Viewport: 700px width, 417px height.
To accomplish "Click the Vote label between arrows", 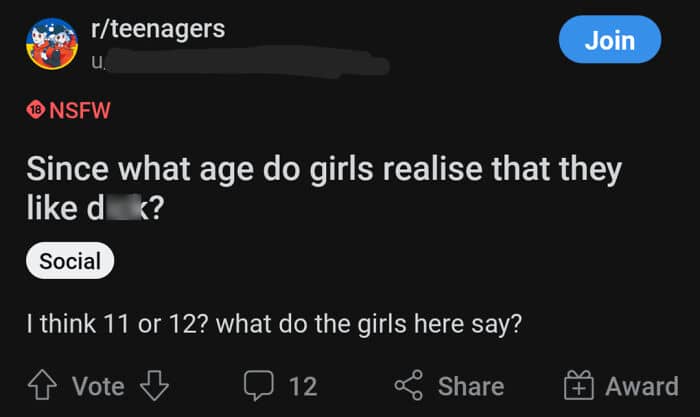I will (x=98, y=386).
